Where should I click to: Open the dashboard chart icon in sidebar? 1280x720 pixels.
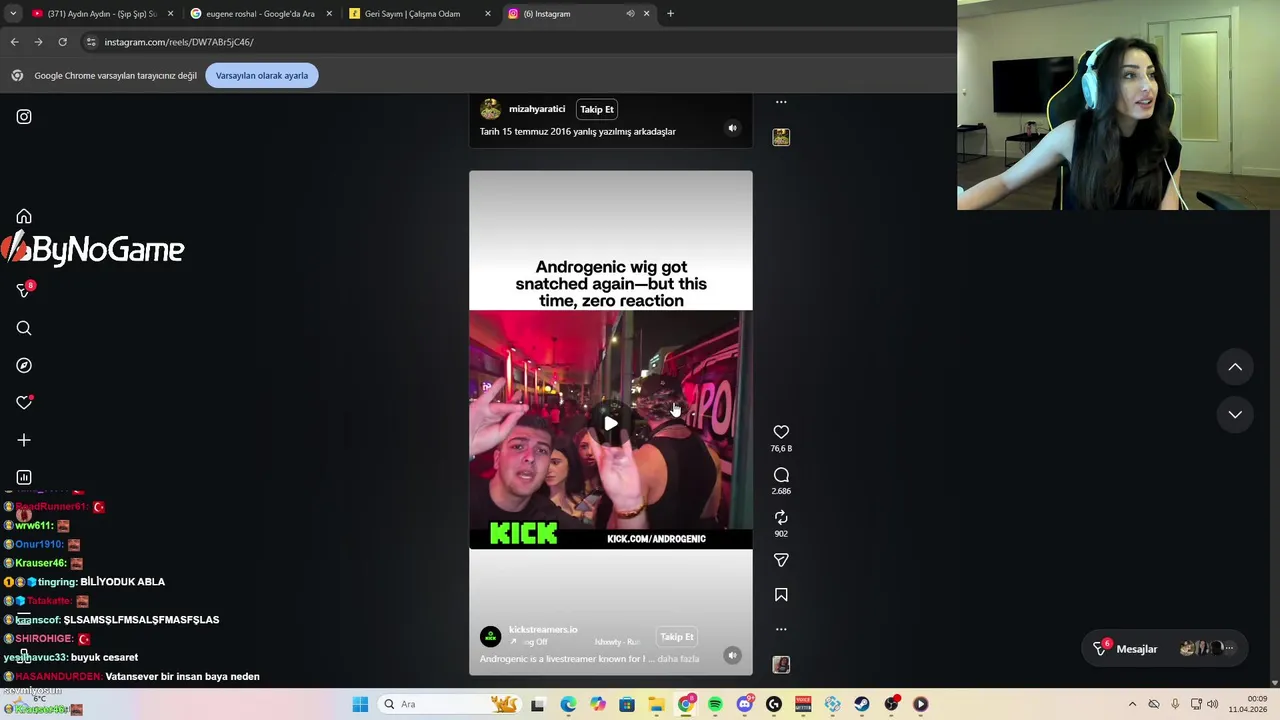pyautogui.click(x=24, y=477)
